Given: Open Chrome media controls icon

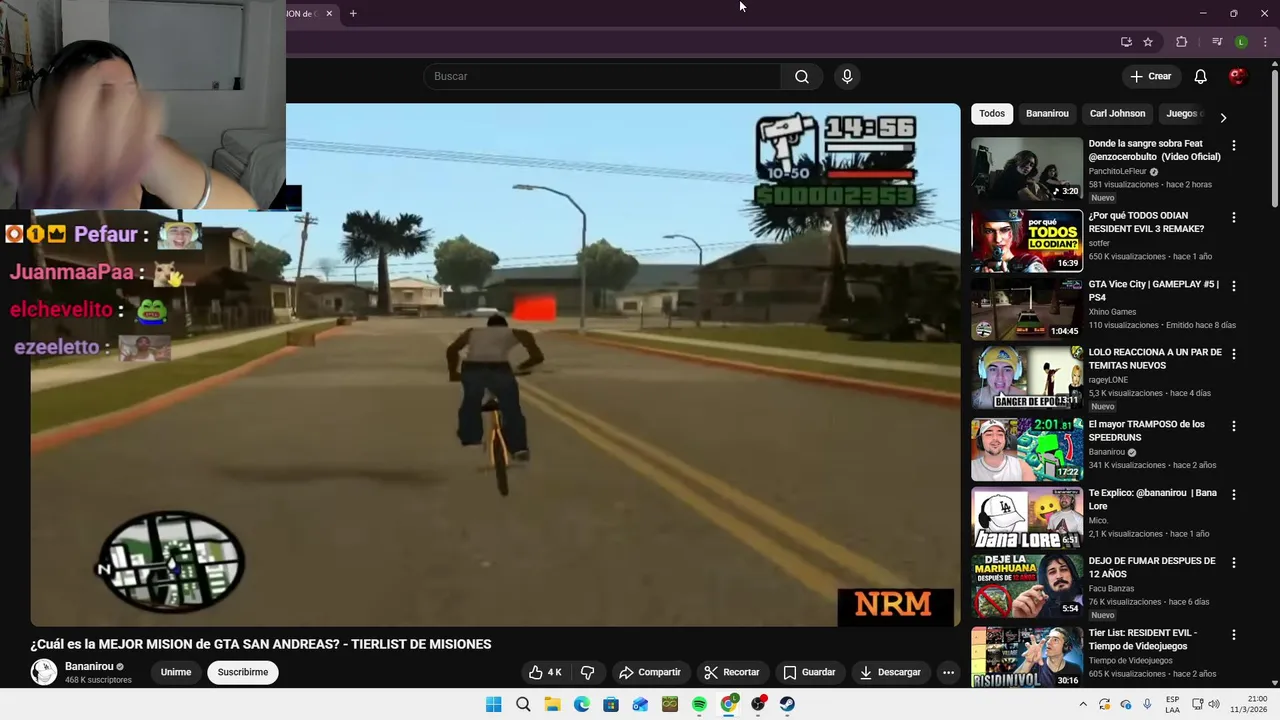Looking at the screenshot, I should (1217, 42).
